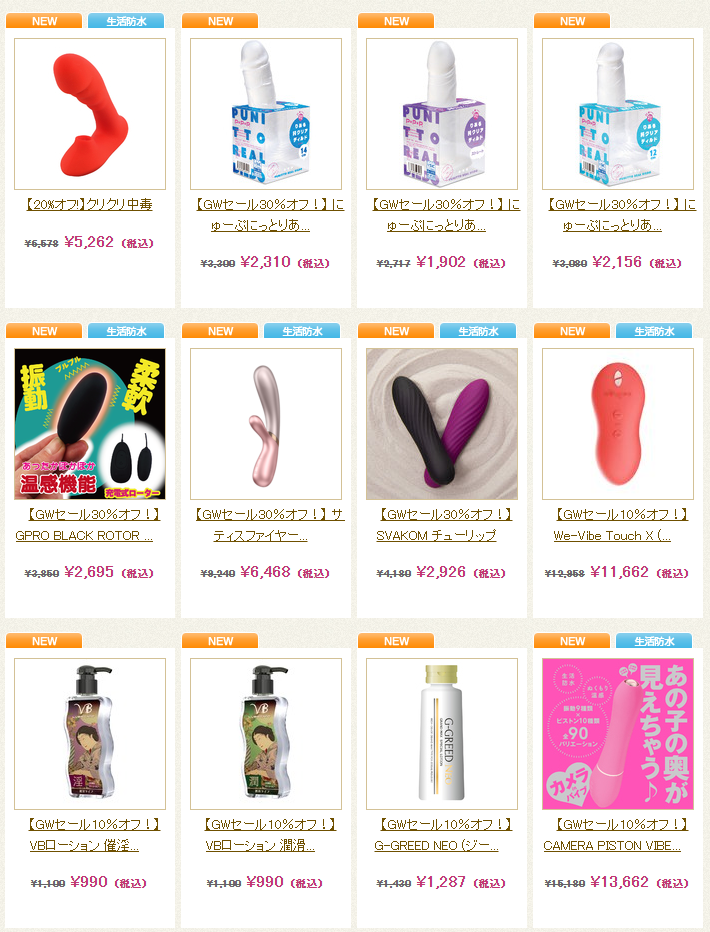Click the GPRO BLACK ROTOR product image

pos(90,424)
